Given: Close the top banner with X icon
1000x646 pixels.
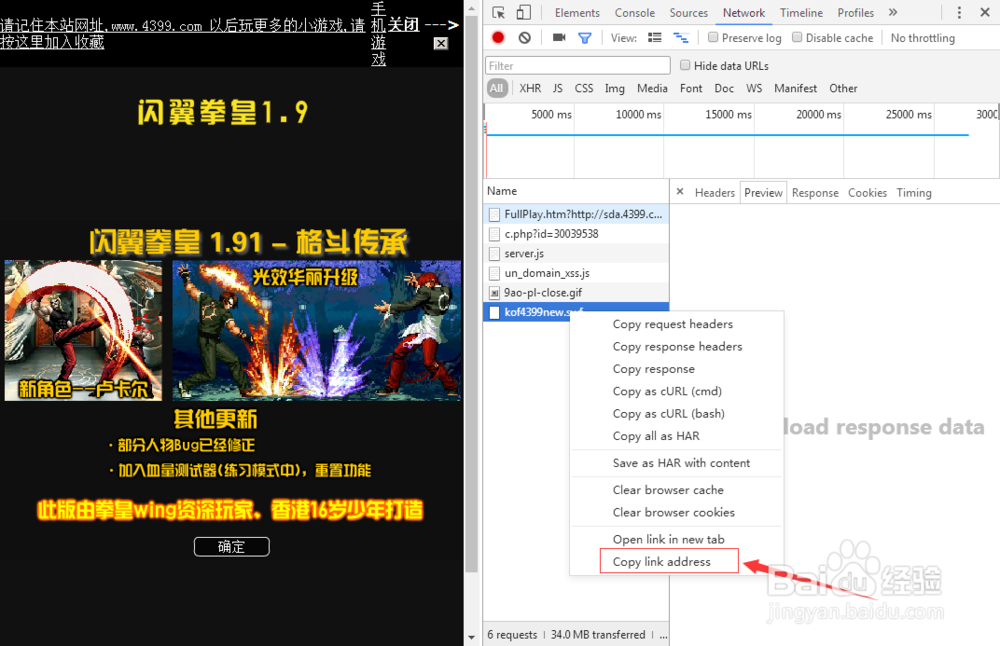Looking at the screenshot, I should click(441, 43).
